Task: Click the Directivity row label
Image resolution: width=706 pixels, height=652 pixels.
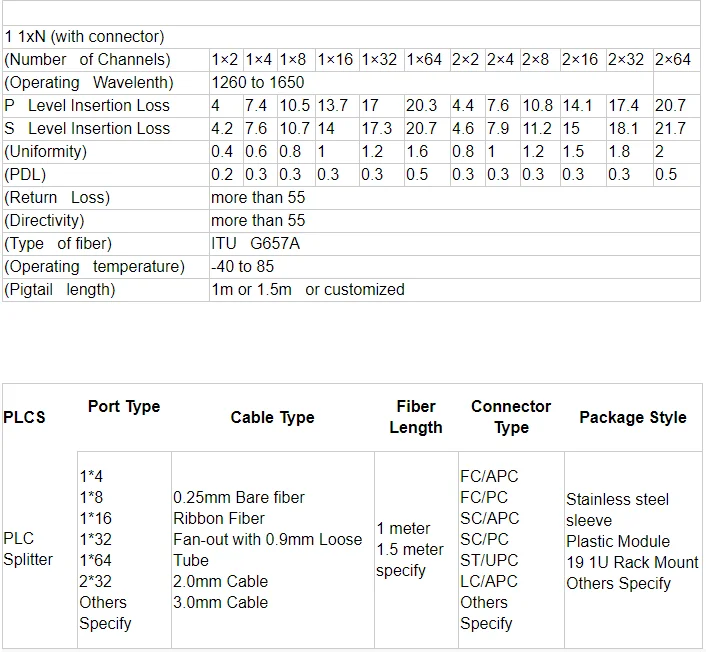Action: coord(45,221)
